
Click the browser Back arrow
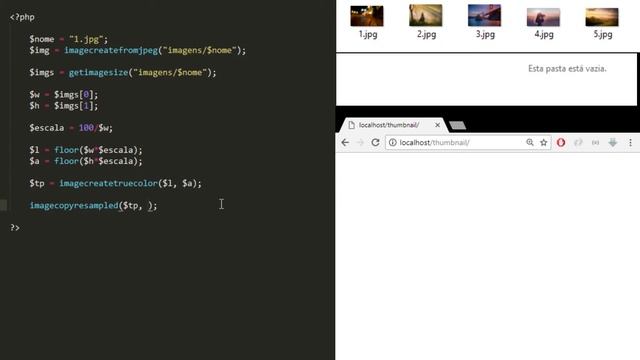click(x=345, y=142)
